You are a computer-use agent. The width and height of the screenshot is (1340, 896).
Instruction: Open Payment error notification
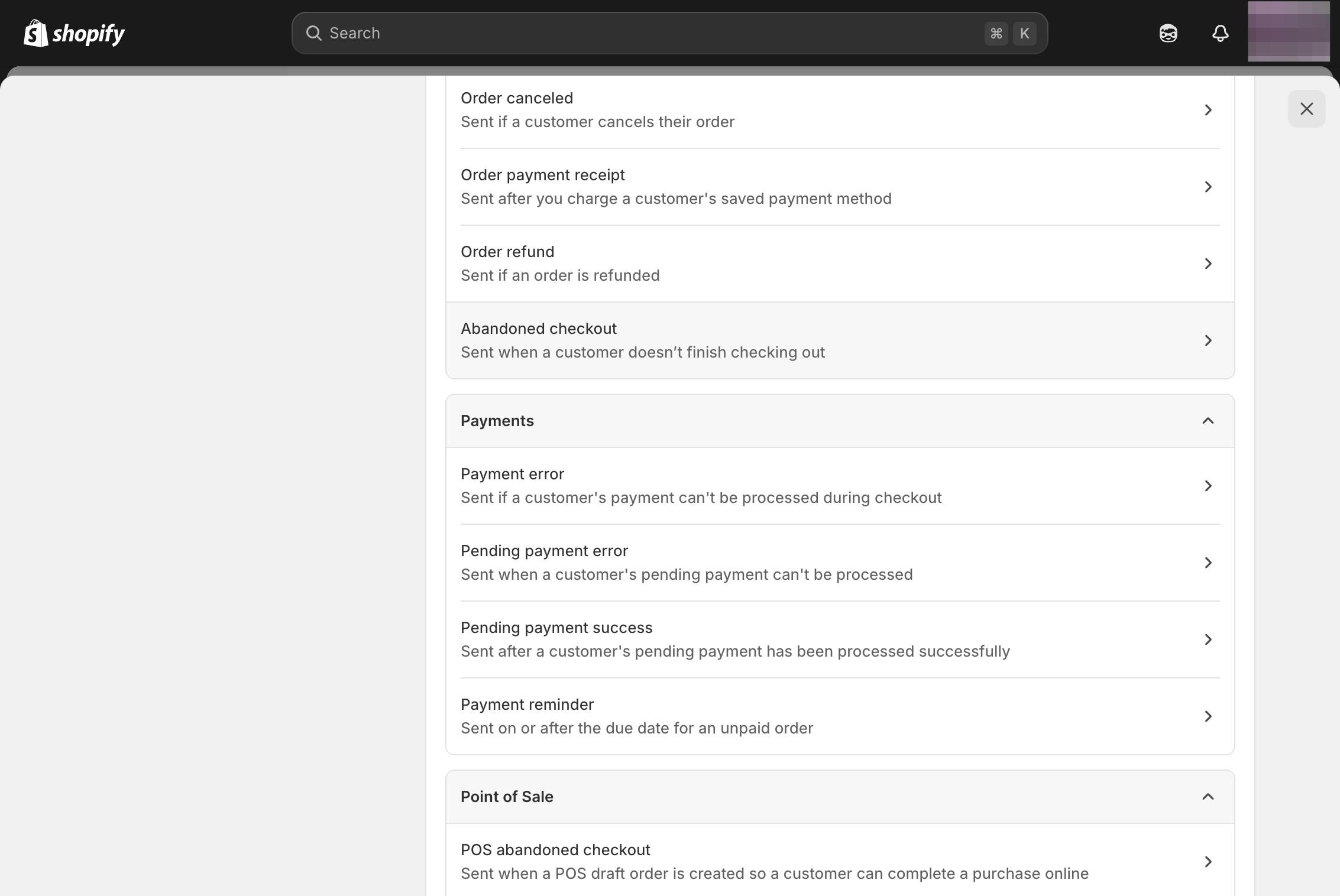[840, 486]
